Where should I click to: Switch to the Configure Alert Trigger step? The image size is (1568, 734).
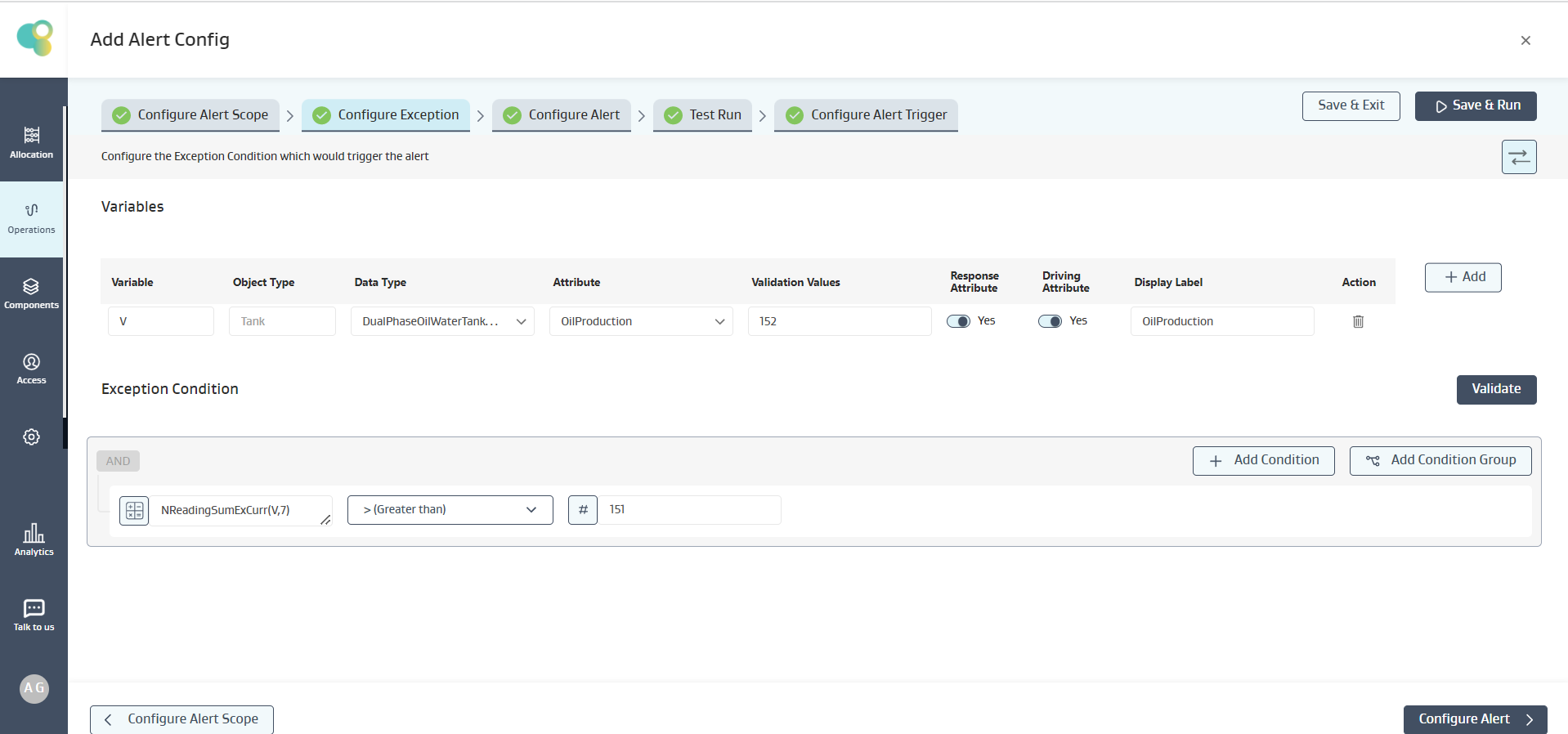866,115
